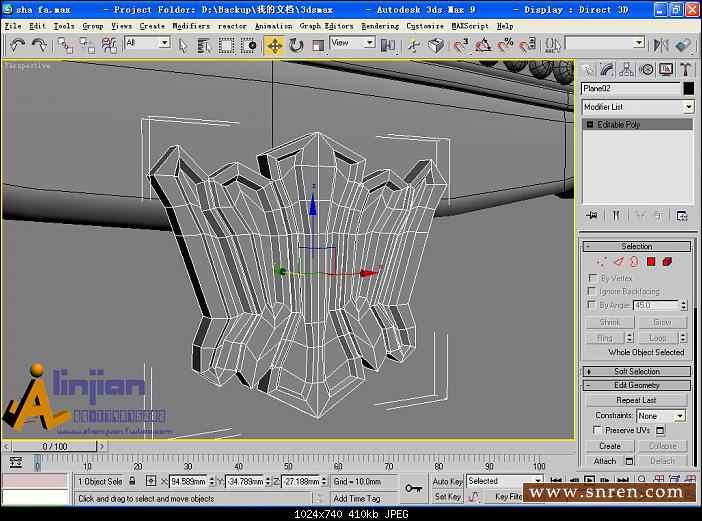Toggle the Window/Crossing selection icon

[x=248, y=45]
